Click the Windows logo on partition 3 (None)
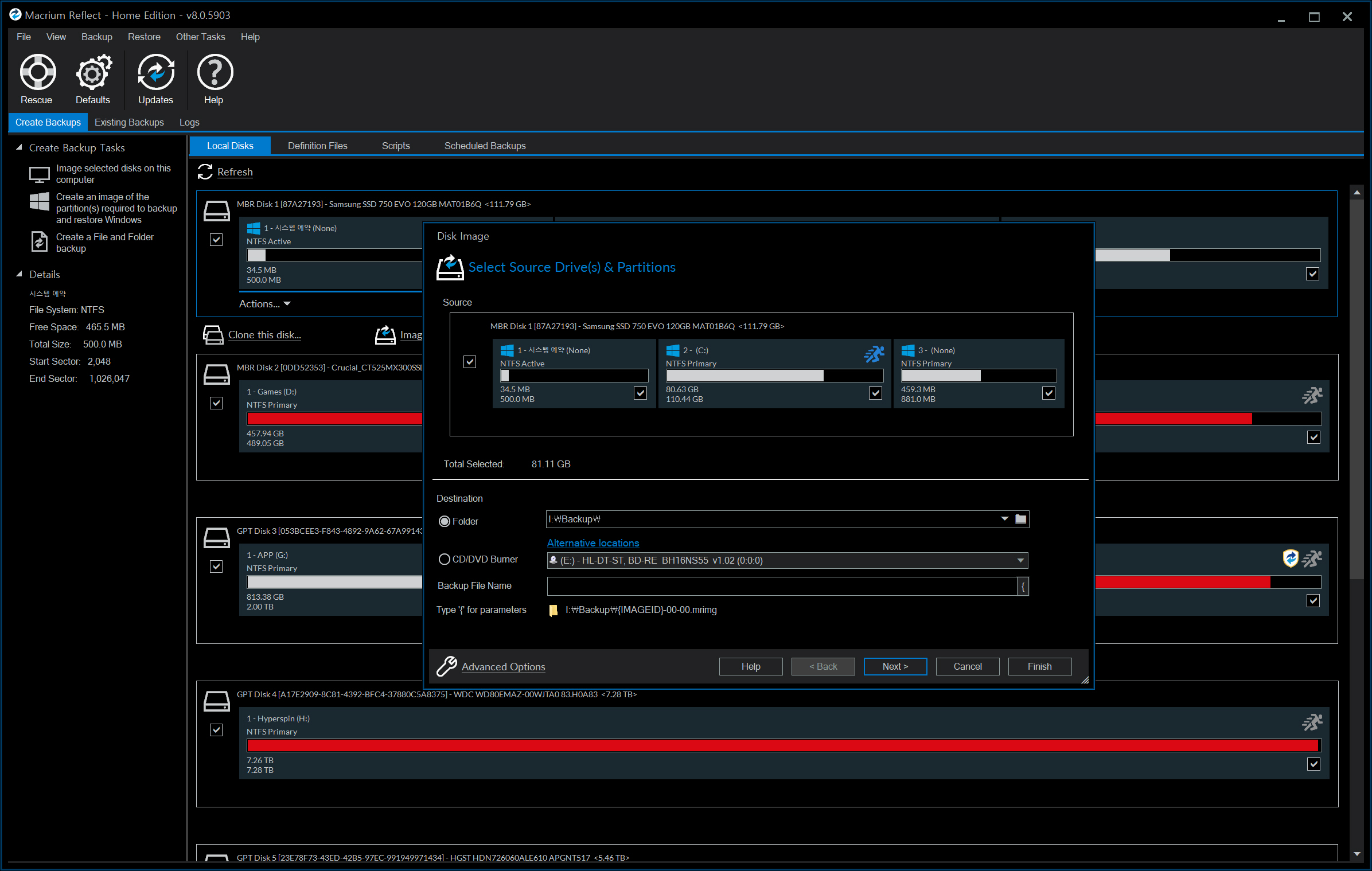The width and height of the screenshot is (1372, 871). tap(908, 350)
